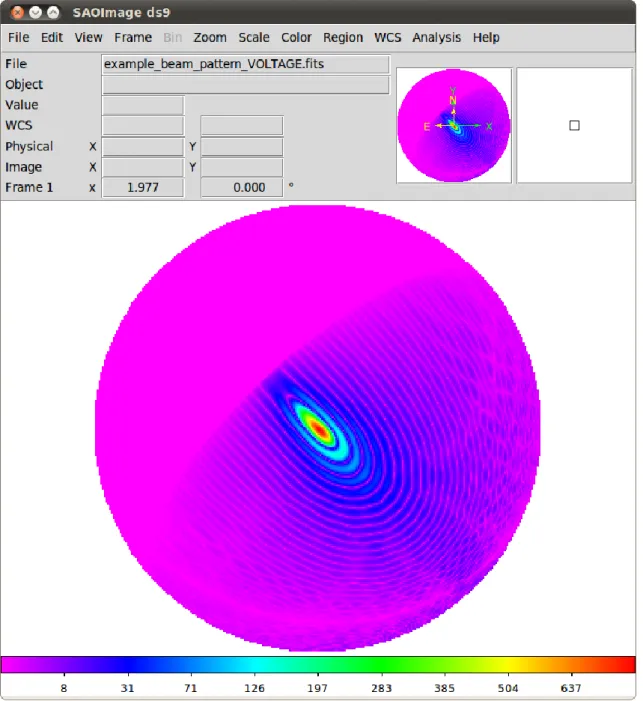Click the E direction label in panner
Image resolution: width=643 pixels, height=701 pixels.
pos(427,127)
